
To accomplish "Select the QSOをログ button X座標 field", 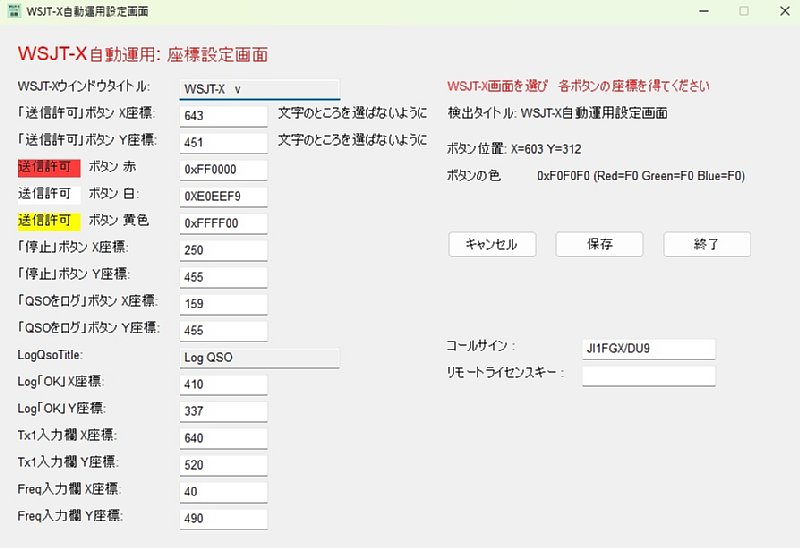I will coord(223,303).
